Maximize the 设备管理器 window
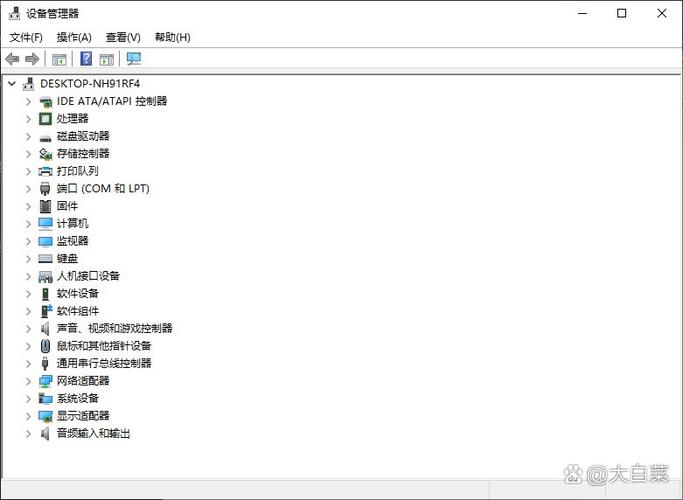Screen dimensions: 683x500 [622, 13]
